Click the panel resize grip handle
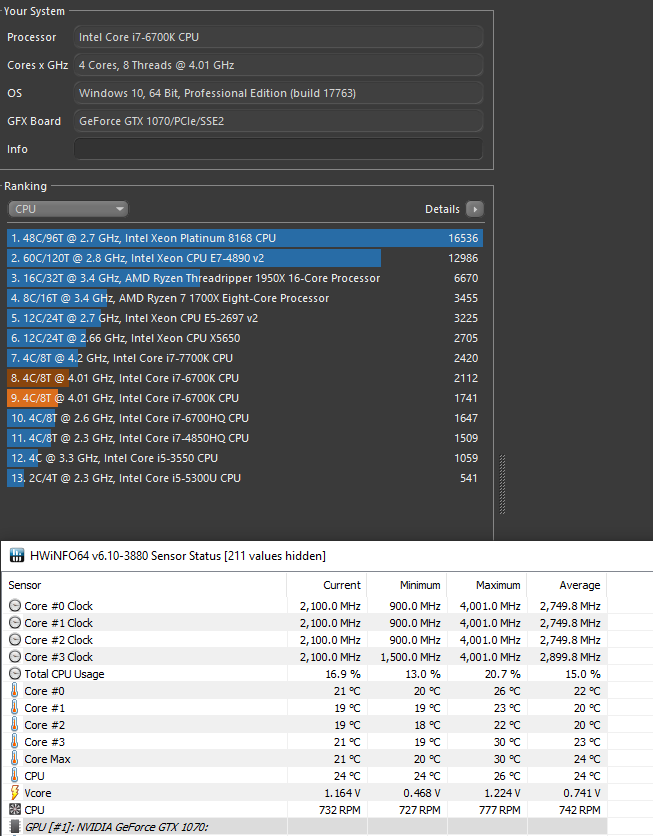 click(x=502, y=484)
